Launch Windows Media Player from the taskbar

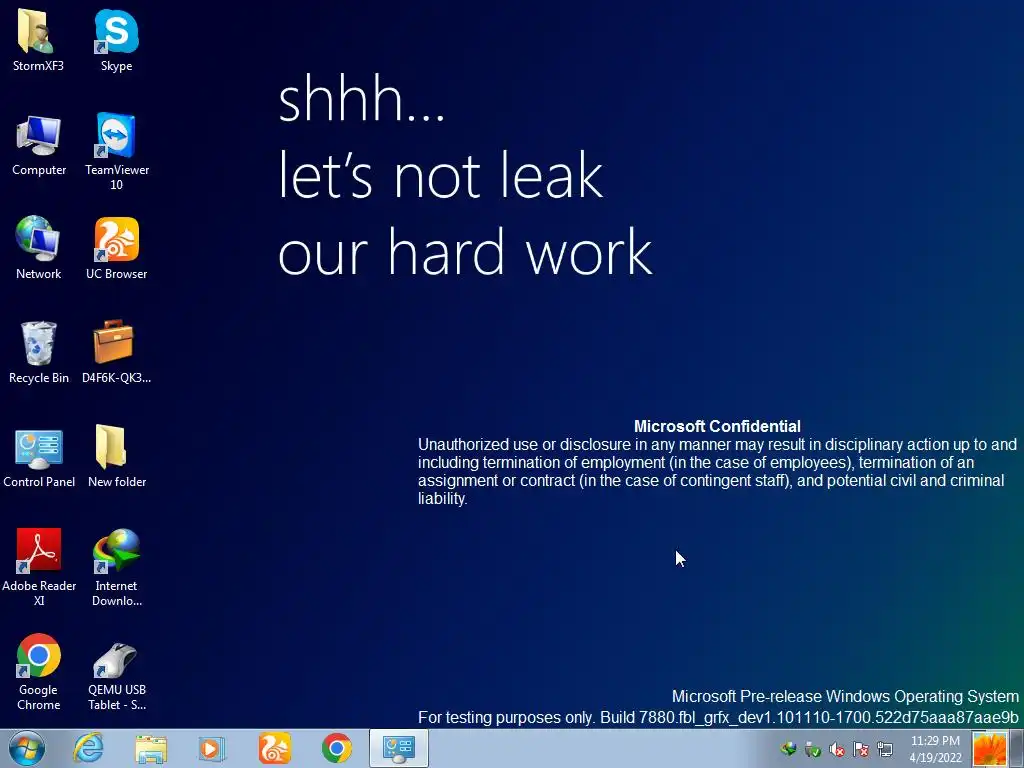point(212,748)
